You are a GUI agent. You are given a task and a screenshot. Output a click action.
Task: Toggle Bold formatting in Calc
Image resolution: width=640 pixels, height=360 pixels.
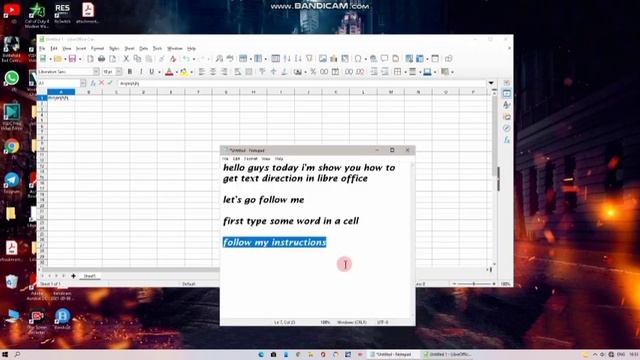130,72
